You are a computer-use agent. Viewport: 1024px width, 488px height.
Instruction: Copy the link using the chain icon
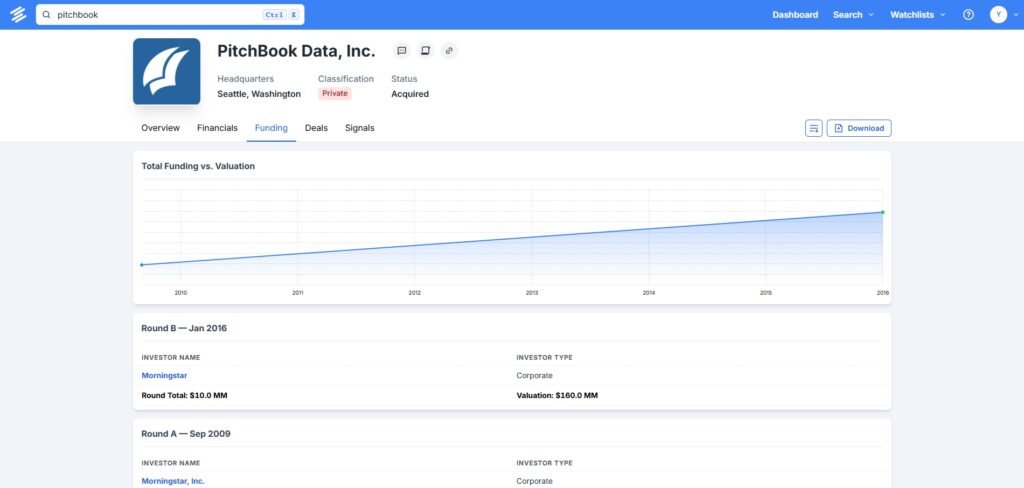[449, 51]
